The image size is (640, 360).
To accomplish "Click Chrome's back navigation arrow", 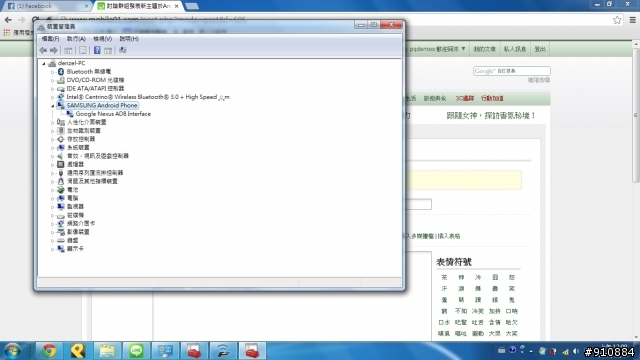I will (8, 20).
